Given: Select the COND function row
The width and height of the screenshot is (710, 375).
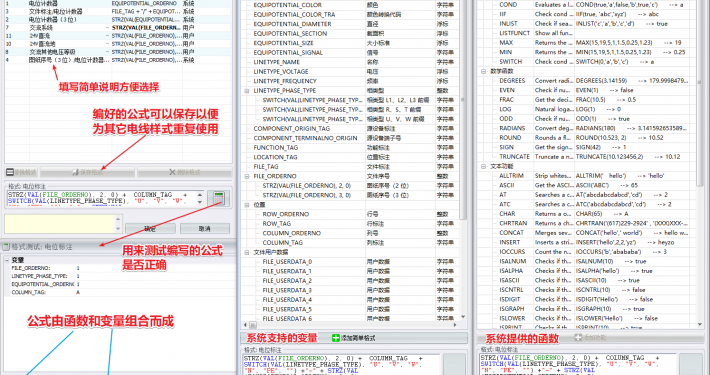Looking at the screenshot, I should 587,5.
